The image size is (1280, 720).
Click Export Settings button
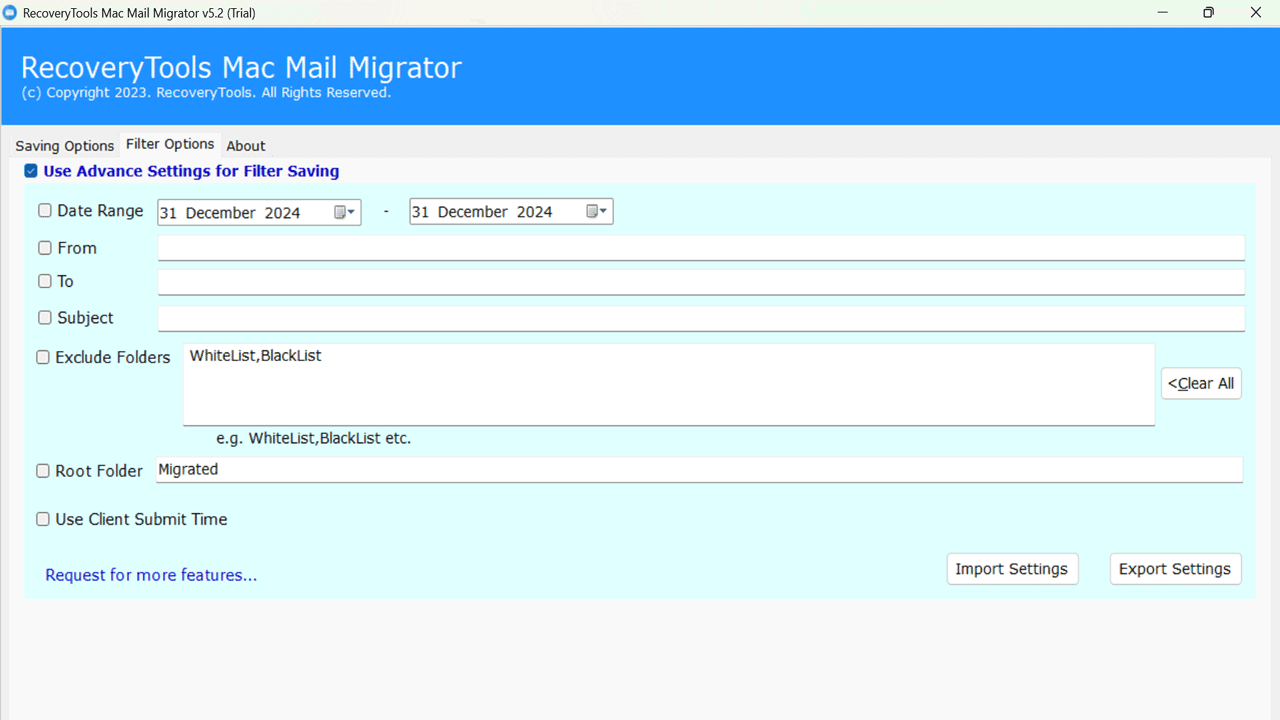(1175, 569)
